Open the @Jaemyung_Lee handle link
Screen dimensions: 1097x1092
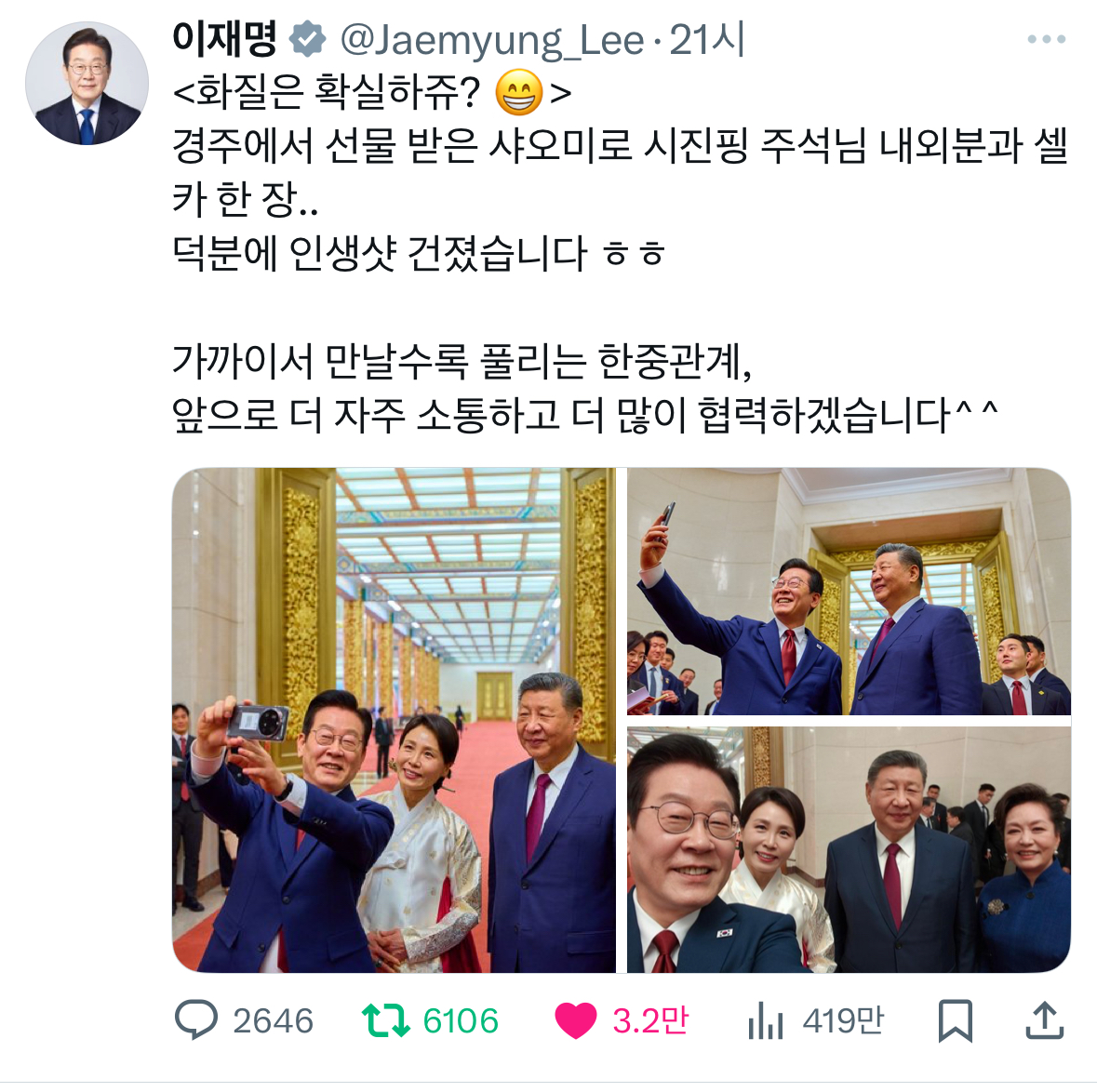point(492,41)
